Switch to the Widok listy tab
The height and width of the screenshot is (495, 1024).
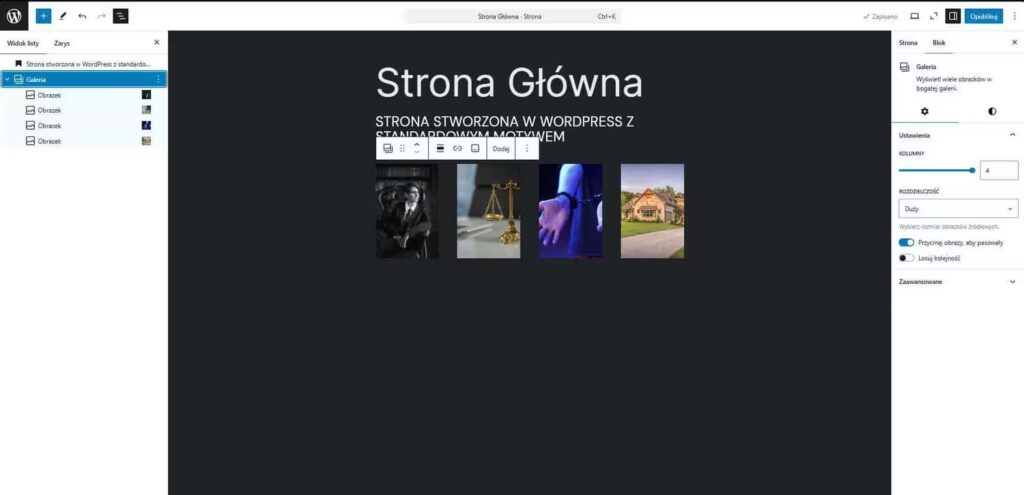click(x=23, y=43)
